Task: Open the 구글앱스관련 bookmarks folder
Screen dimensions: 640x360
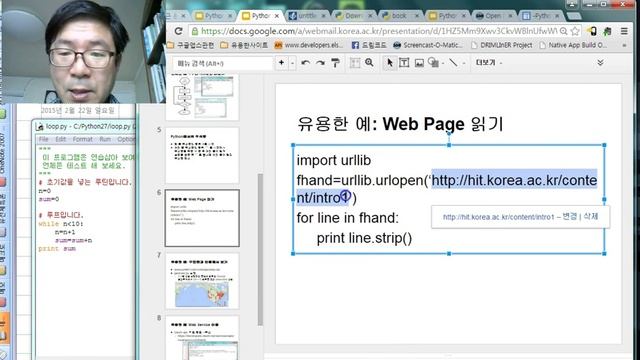Action: point(191,45)
